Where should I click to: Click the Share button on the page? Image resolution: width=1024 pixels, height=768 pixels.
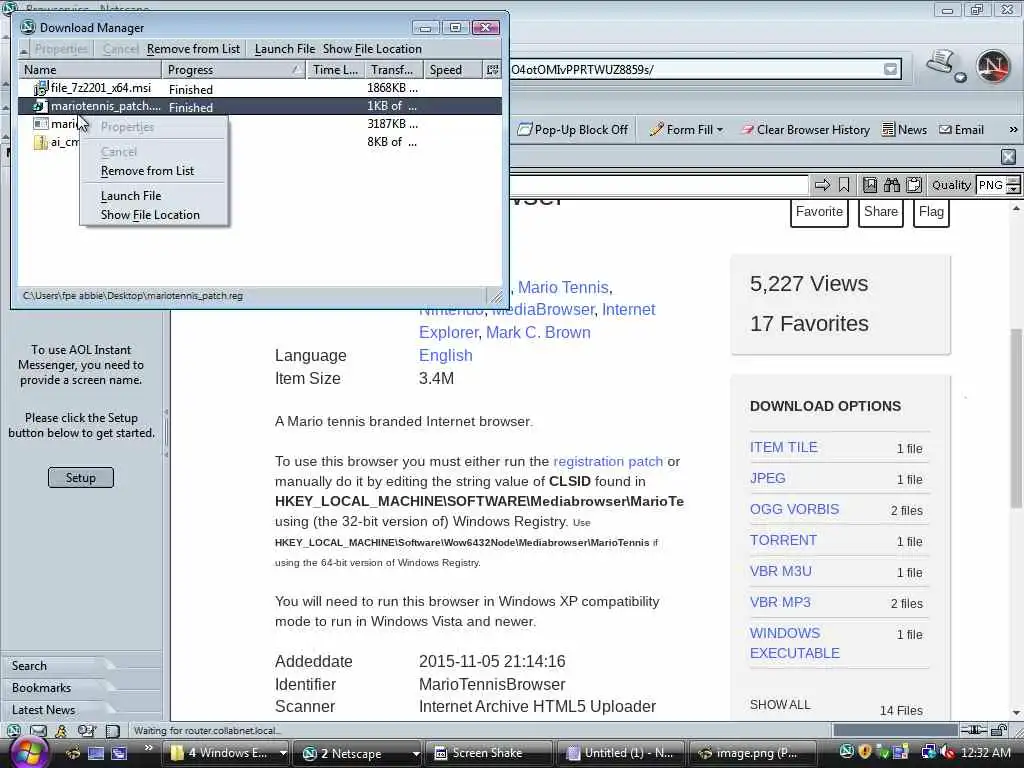pyautogui.click(x=880, y=212)
